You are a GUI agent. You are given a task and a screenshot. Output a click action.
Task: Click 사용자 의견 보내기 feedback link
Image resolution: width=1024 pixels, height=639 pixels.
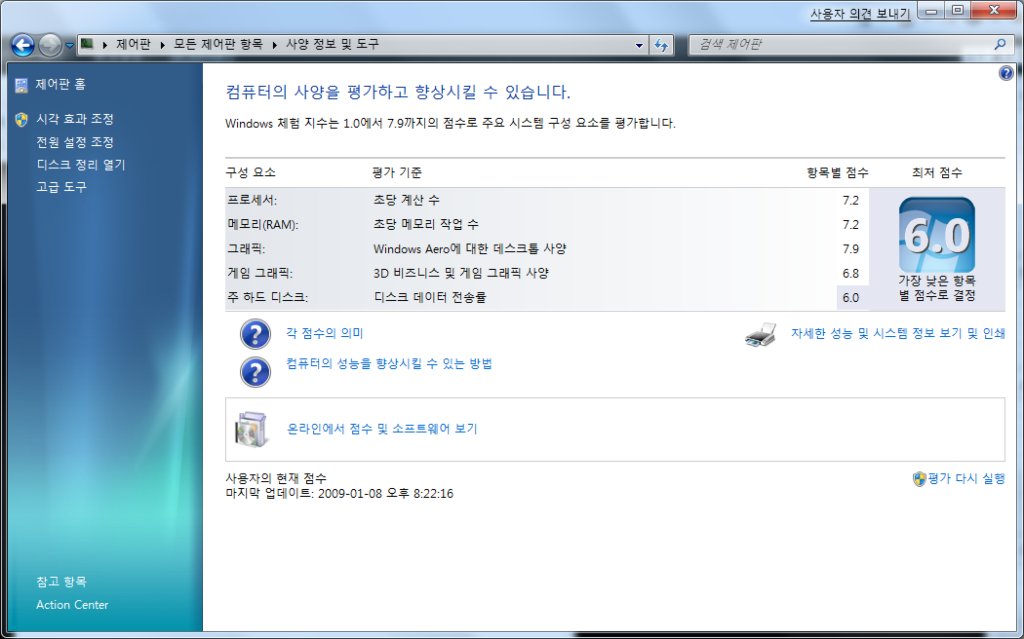point(860,14)
